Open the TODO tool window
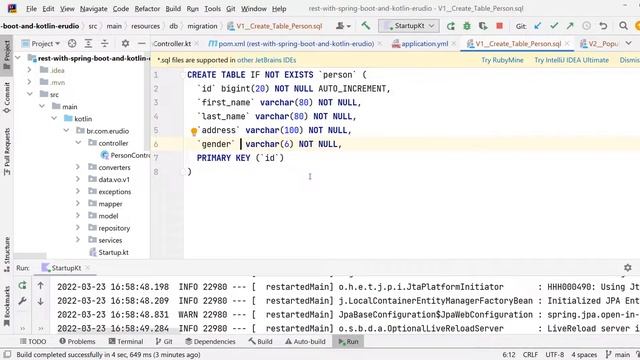 pos(33,341)
